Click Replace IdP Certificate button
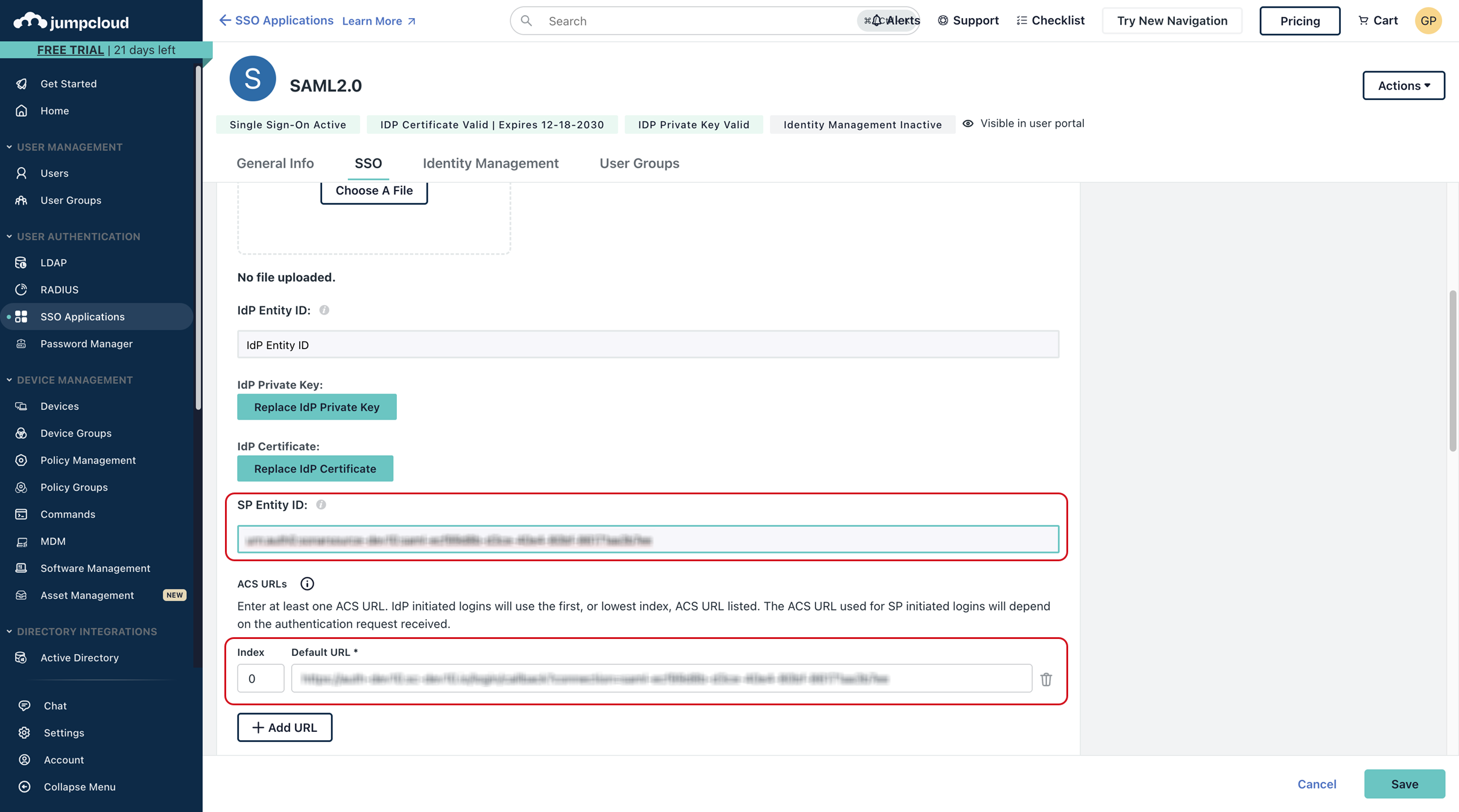Viewport: 1459px width, 812px height. [x=315, y=468]
